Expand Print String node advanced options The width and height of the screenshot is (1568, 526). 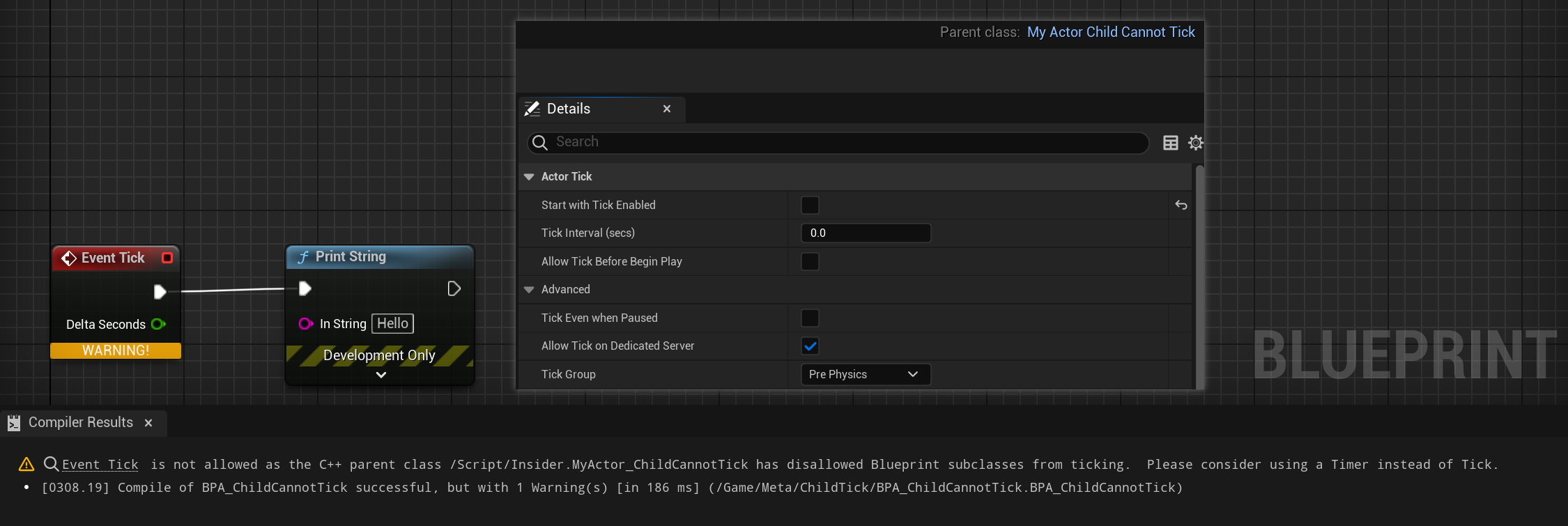381,375
